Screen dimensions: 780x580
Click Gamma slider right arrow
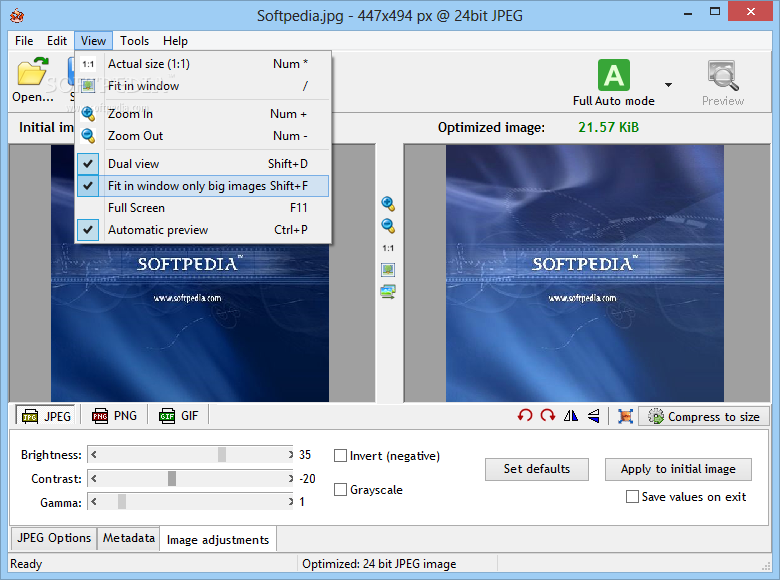pyautogui.click(x=291, y=501)
